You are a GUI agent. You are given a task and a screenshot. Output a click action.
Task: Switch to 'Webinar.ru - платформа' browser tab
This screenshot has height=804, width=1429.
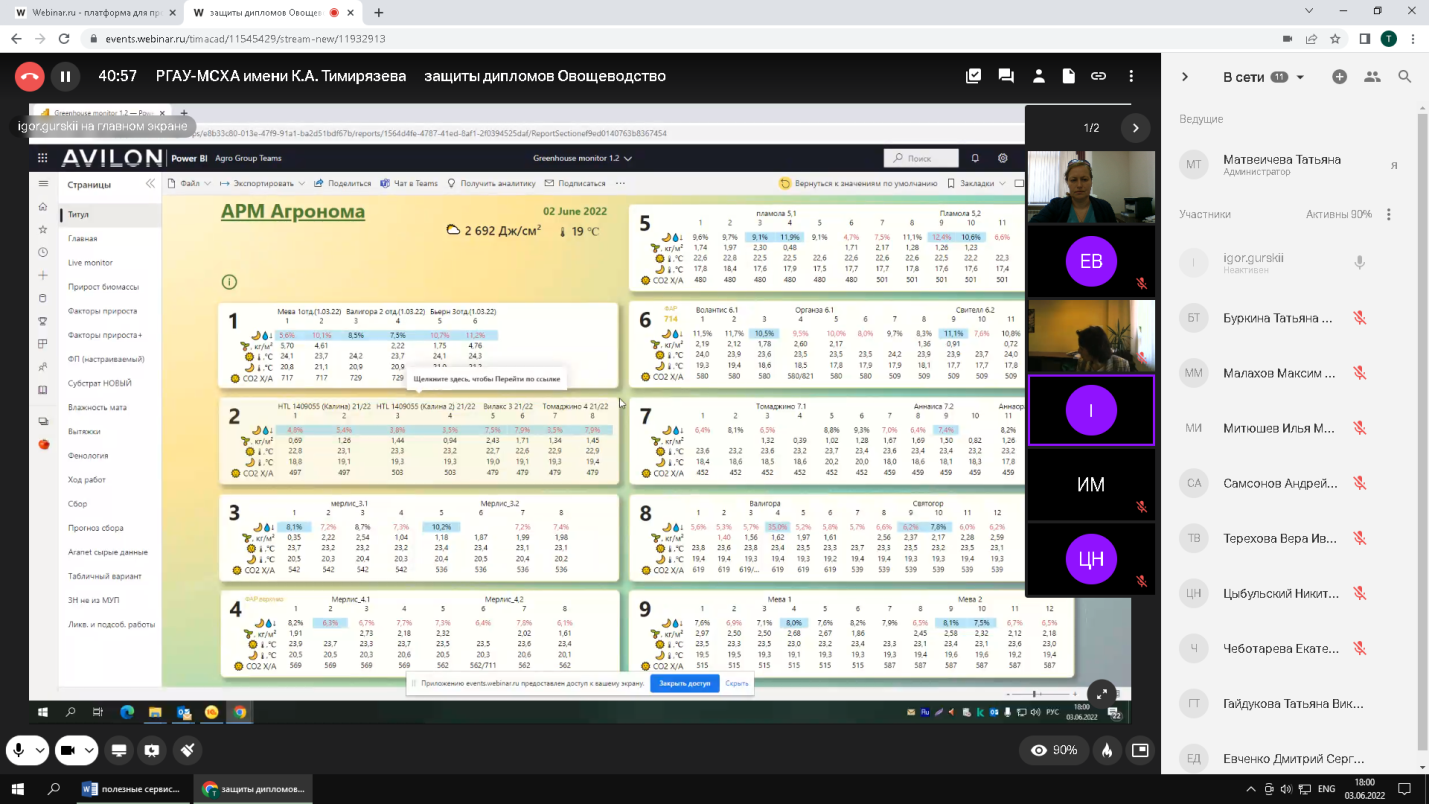pos(96,13)
